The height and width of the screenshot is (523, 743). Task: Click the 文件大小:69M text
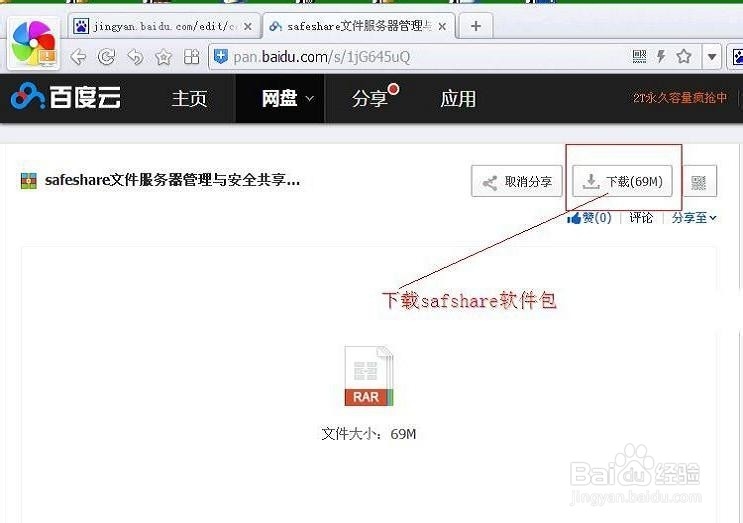[x=369, y=434]
